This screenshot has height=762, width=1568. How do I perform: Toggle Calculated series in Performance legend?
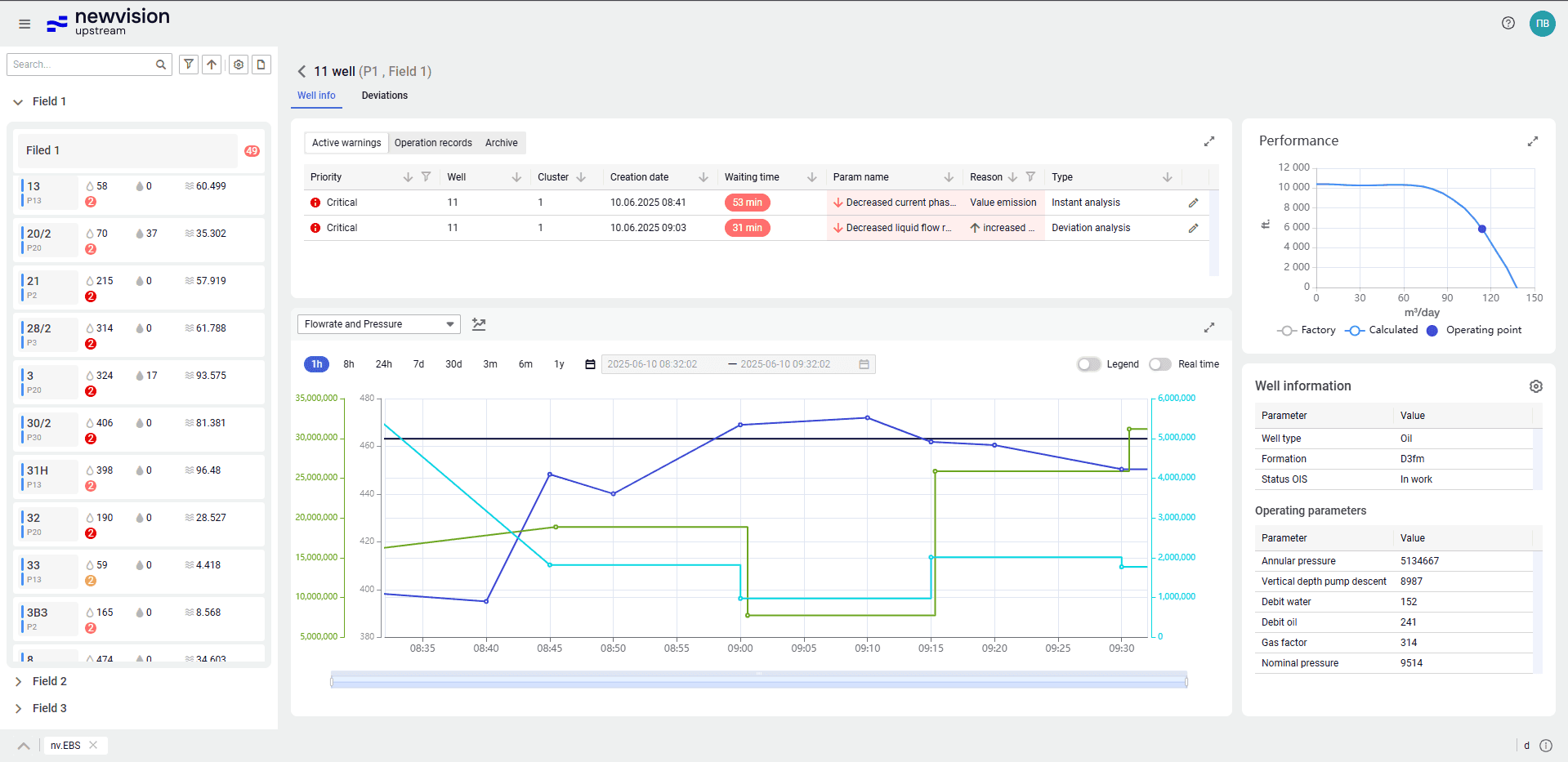tap(1382, 330)
